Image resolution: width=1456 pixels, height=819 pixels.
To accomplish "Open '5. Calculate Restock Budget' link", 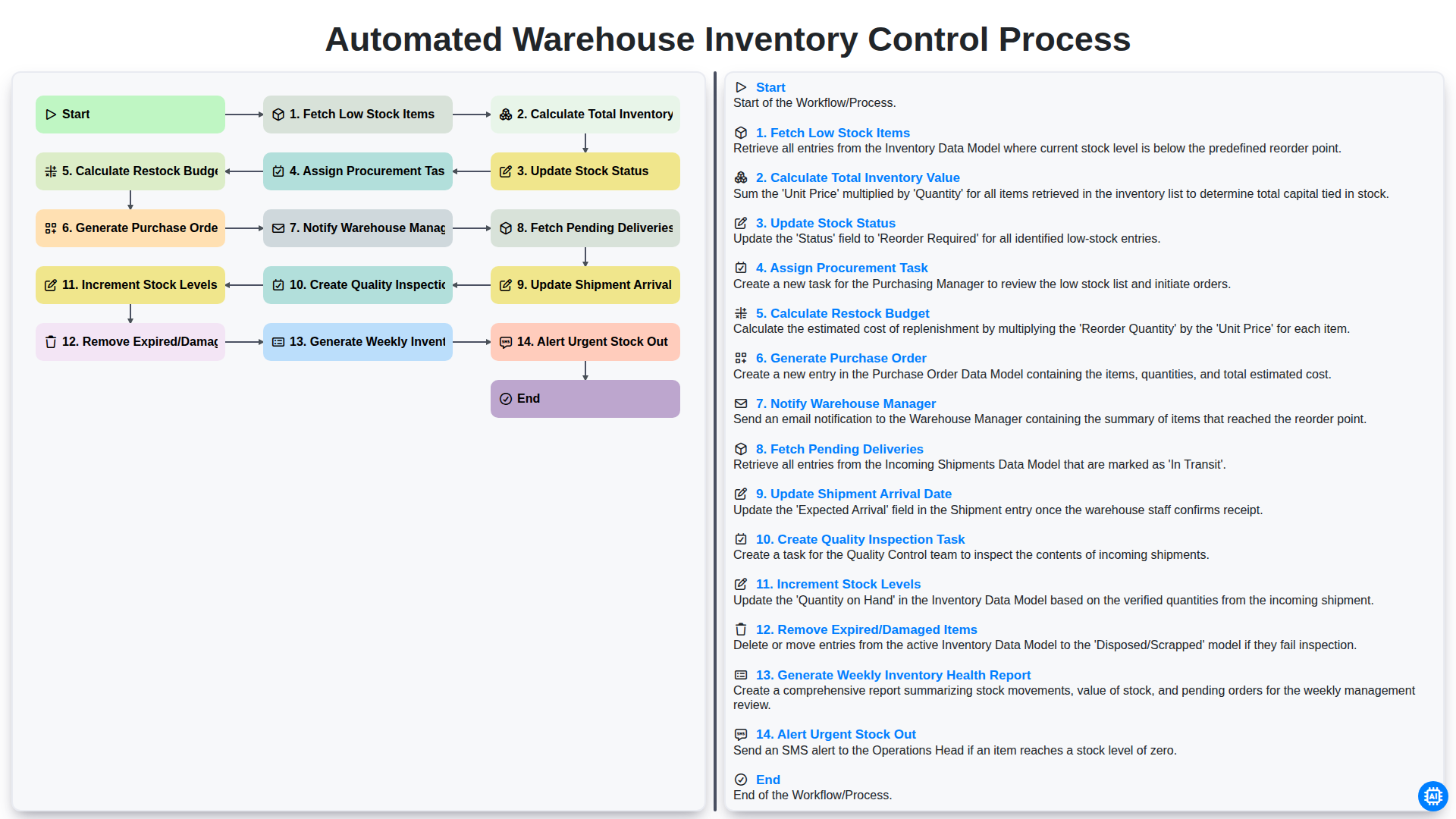I will pos(843,313).
